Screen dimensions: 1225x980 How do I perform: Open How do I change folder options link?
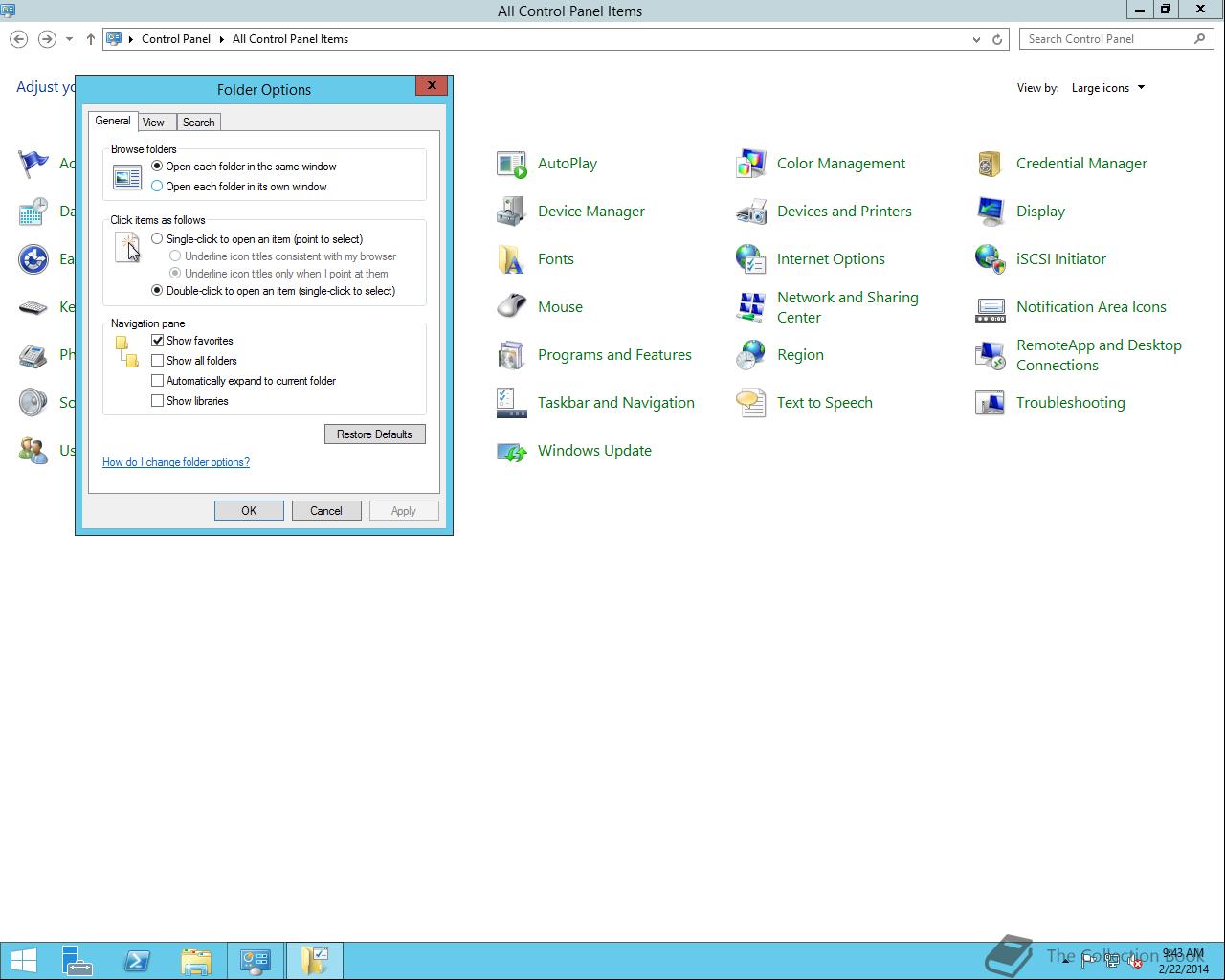click(x=176, y=462)
